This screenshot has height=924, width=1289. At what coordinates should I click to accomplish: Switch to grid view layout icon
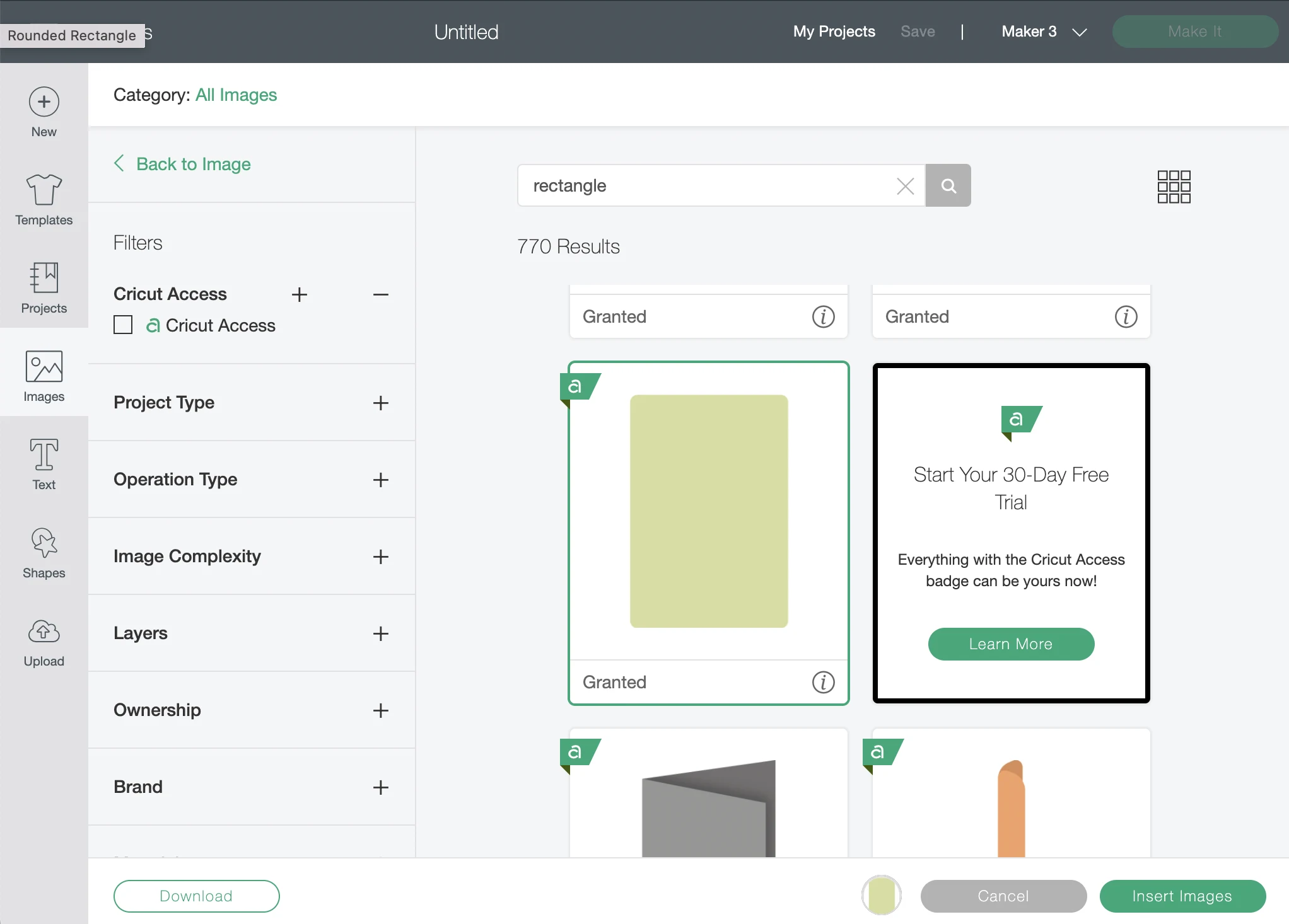1174,187
